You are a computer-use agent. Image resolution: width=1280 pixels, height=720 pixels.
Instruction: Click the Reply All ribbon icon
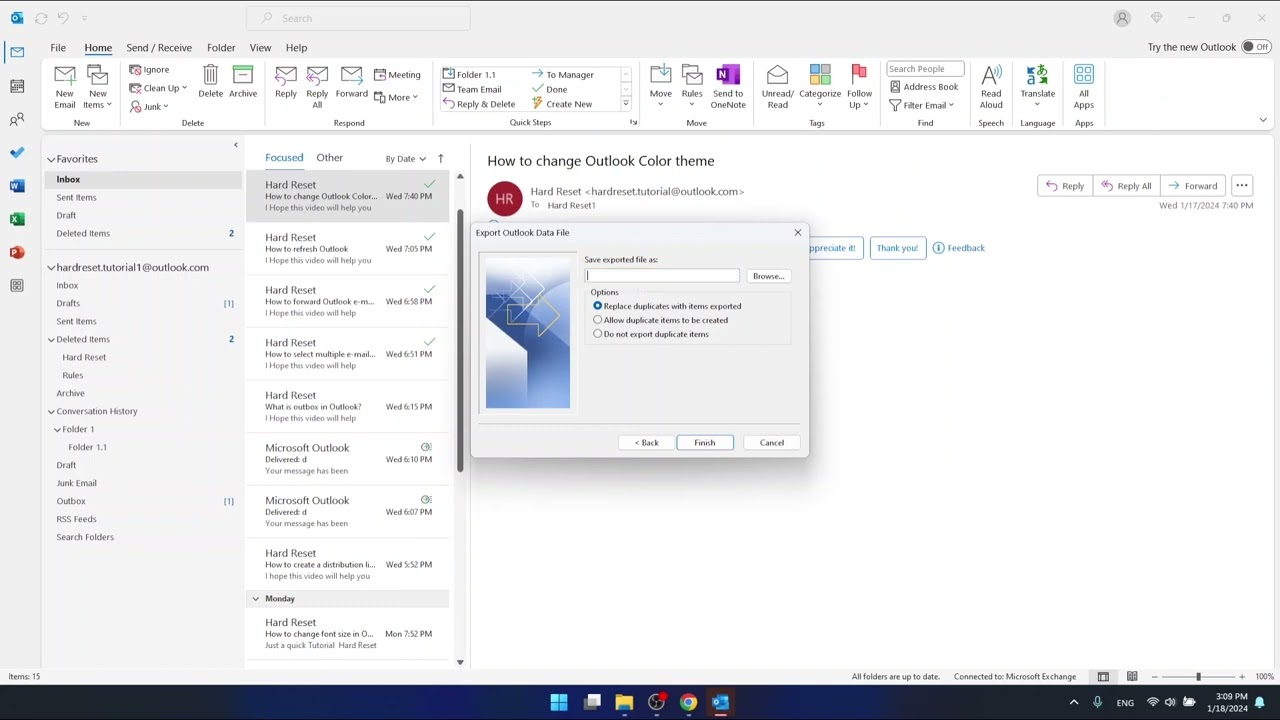[317, 76]
